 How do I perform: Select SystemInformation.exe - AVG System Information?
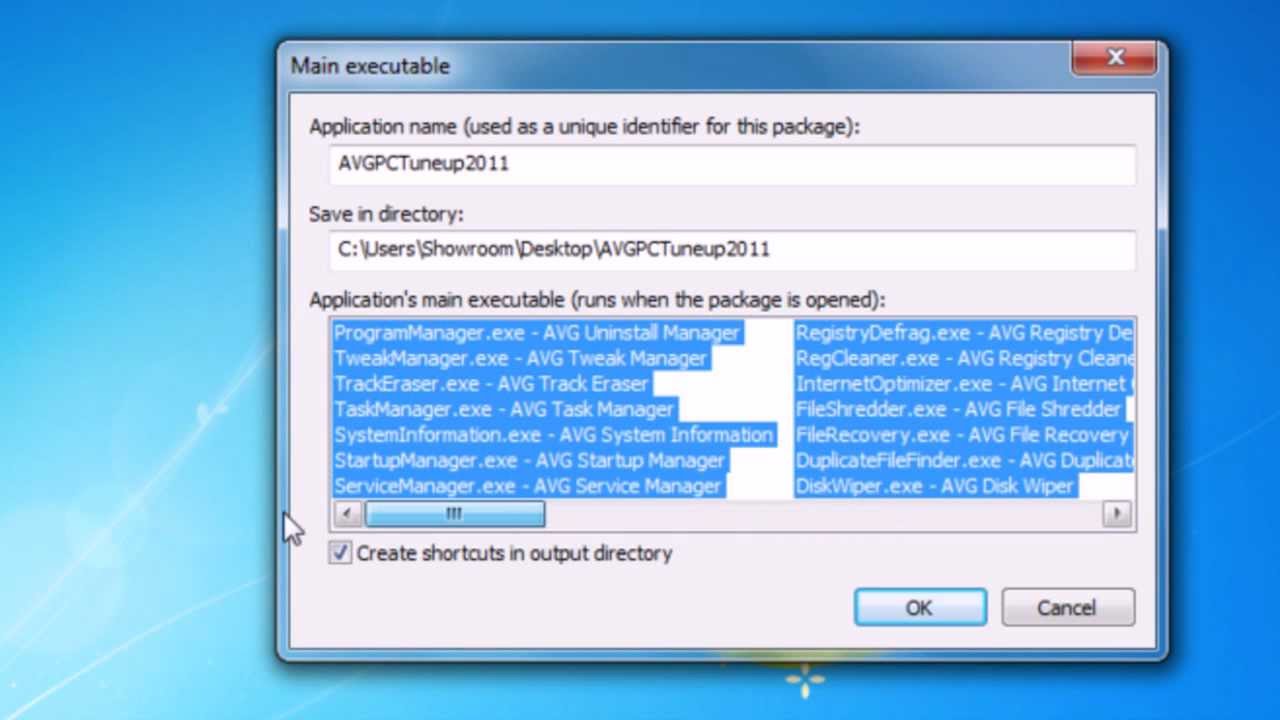coord(553,435)
